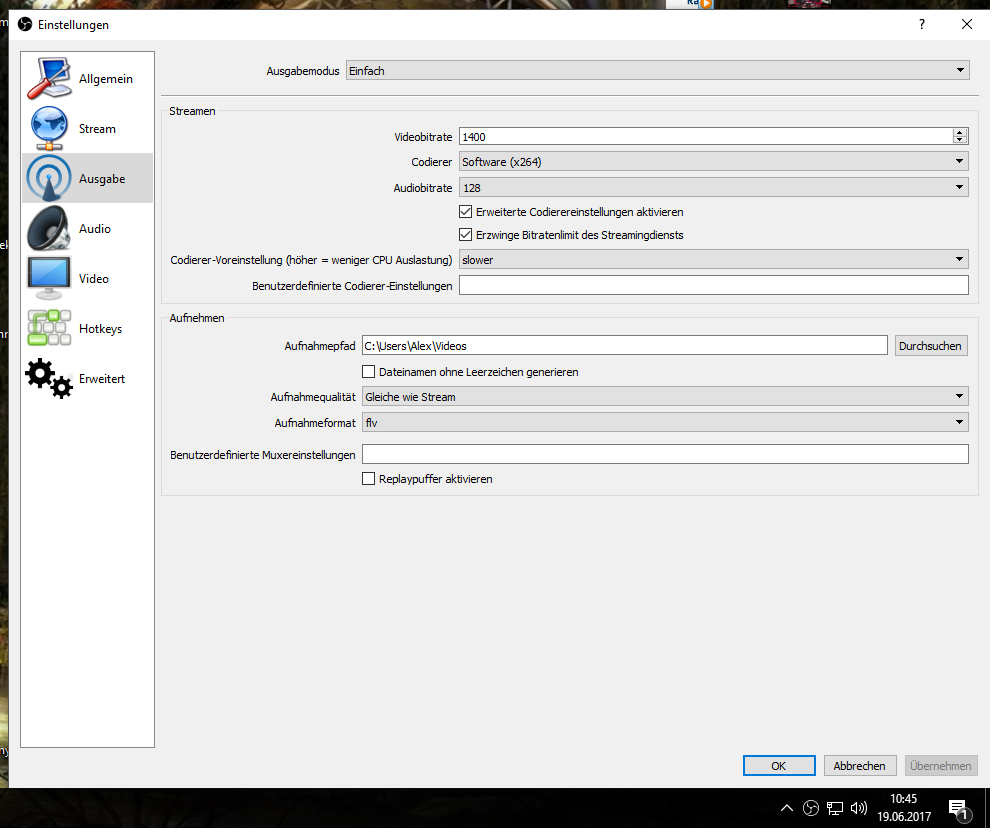Click the Benutzerdefinierte Muxereinstellungen text field
The image size is (1000, 840).
coord(664,455)
